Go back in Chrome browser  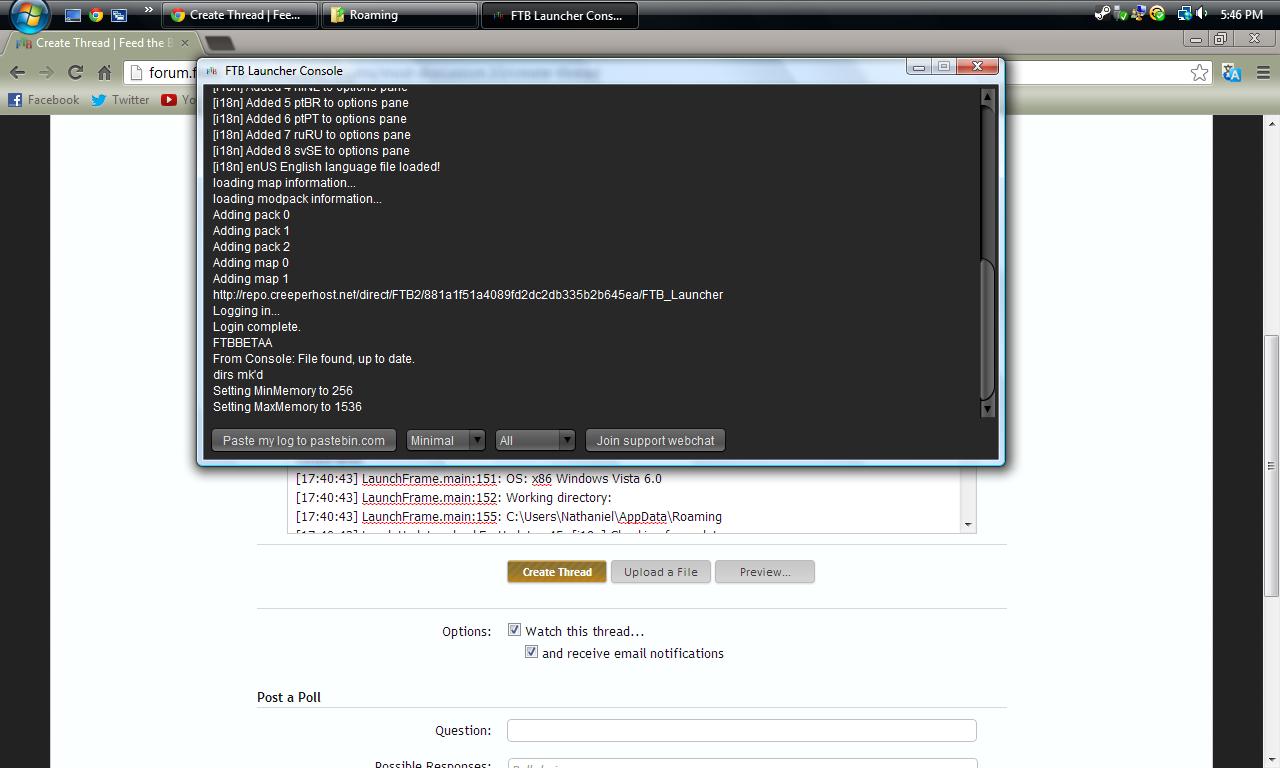point(17,72)
